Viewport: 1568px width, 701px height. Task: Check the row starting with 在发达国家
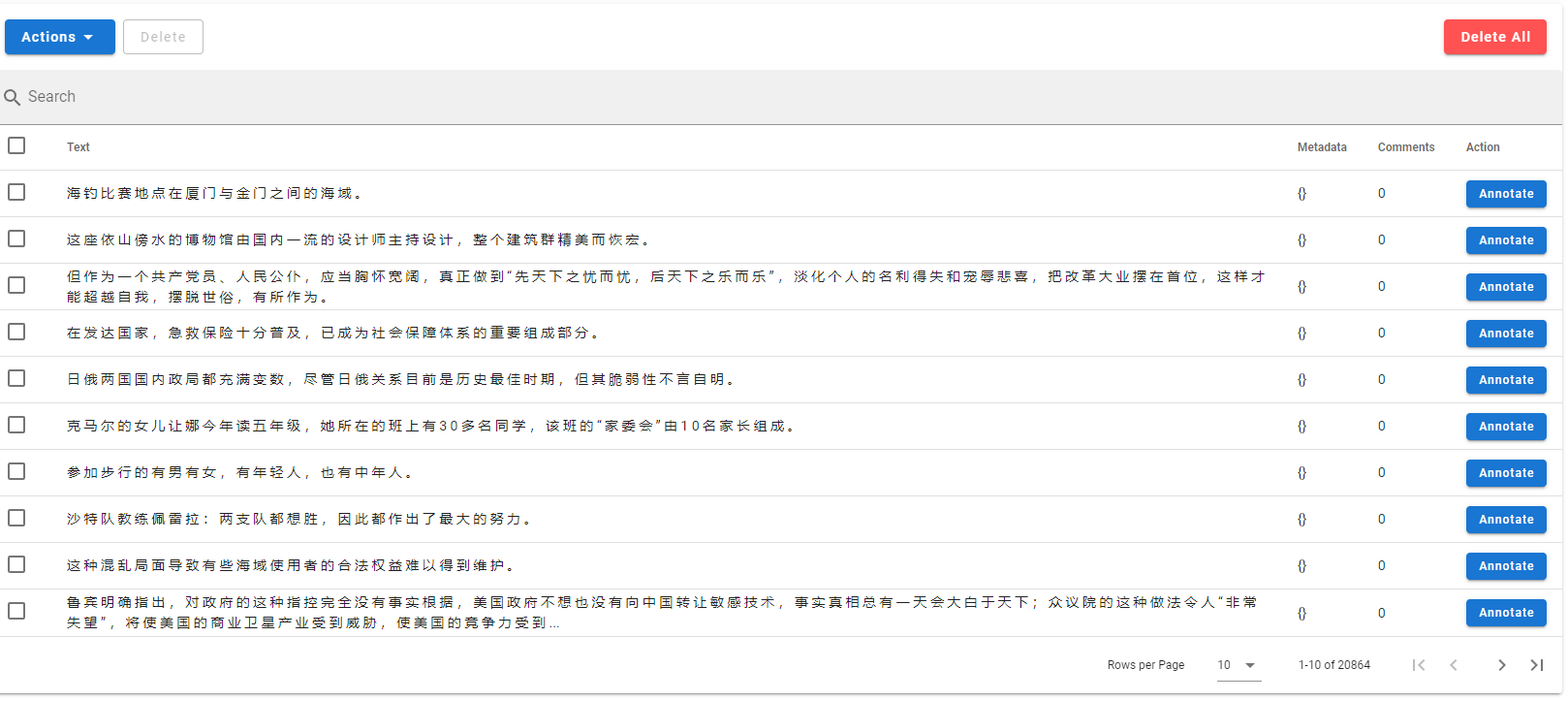(x=16, y=332)
